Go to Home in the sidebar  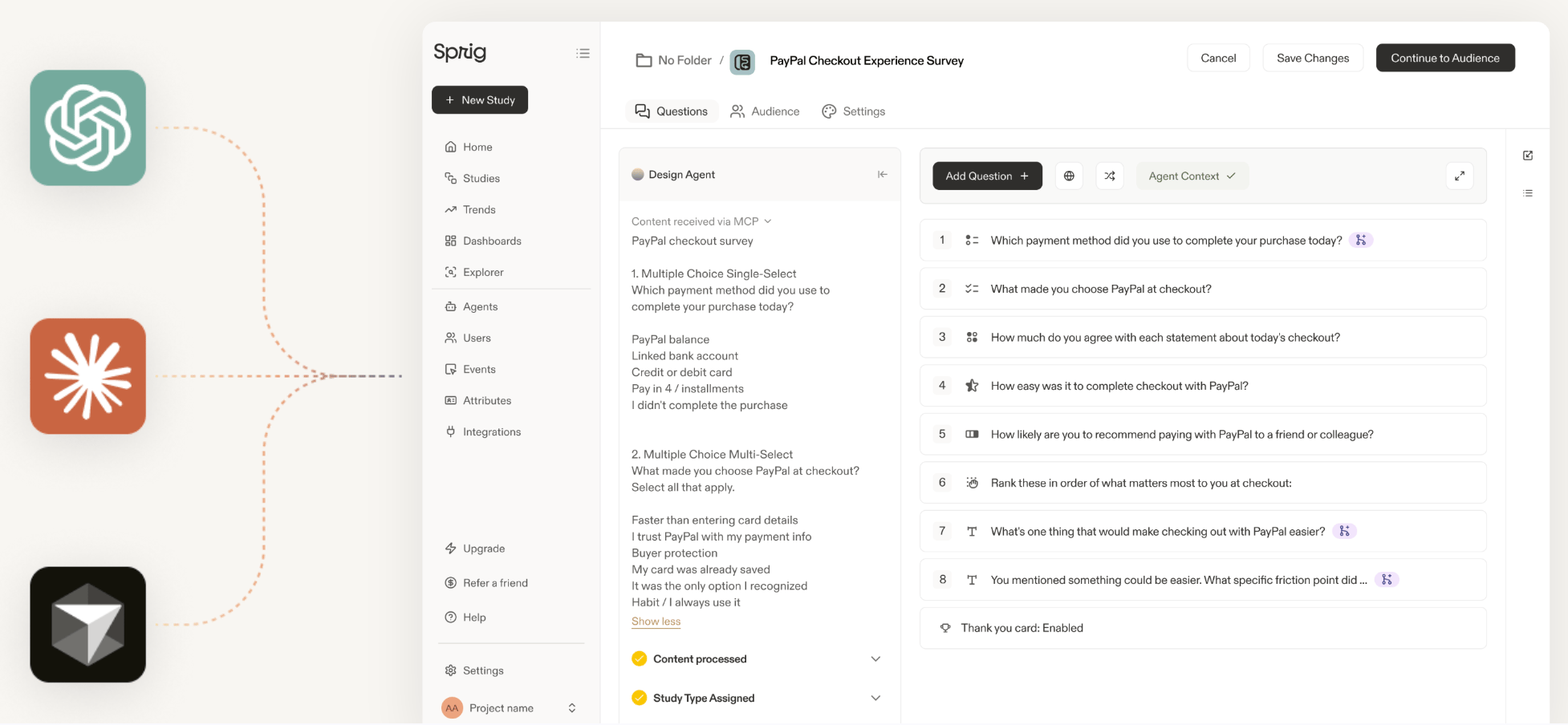click(469, 147)
